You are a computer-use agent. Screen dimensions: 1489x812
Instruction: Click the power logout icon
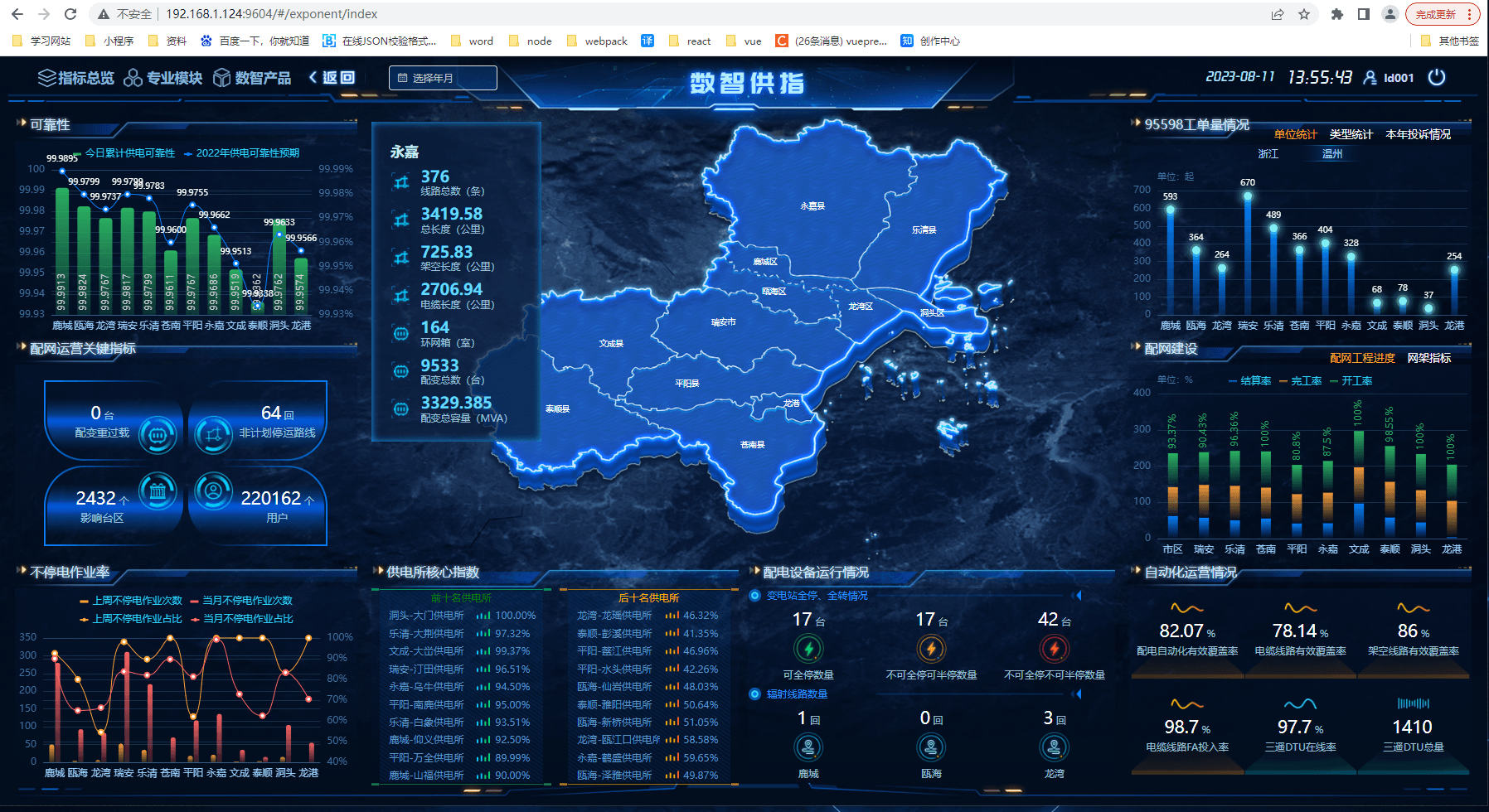coord(1437,77)
